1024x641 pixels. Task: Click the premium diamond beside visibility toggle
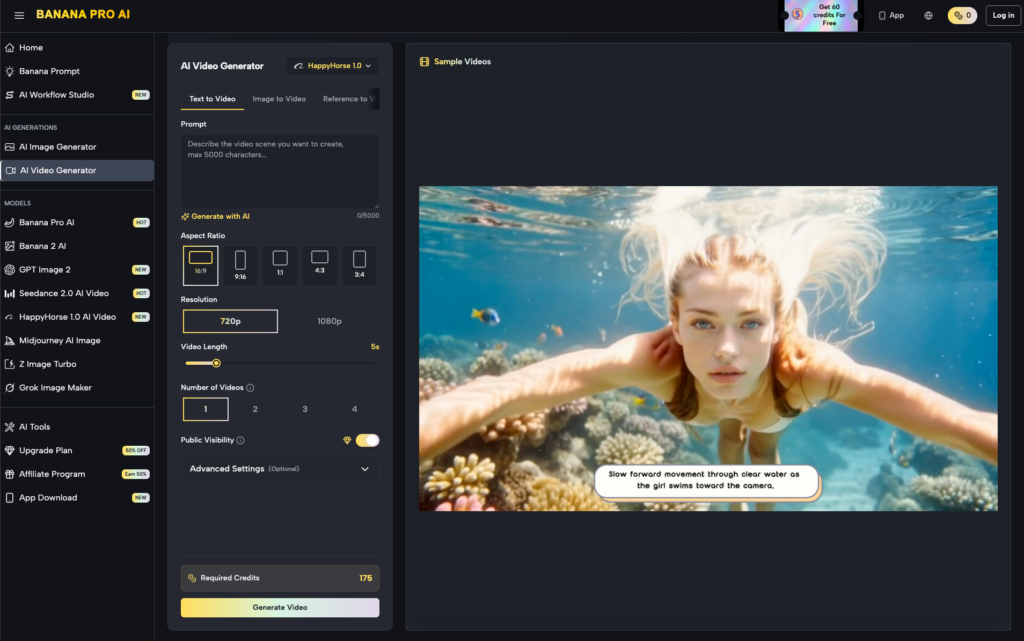tap(347, 441)
